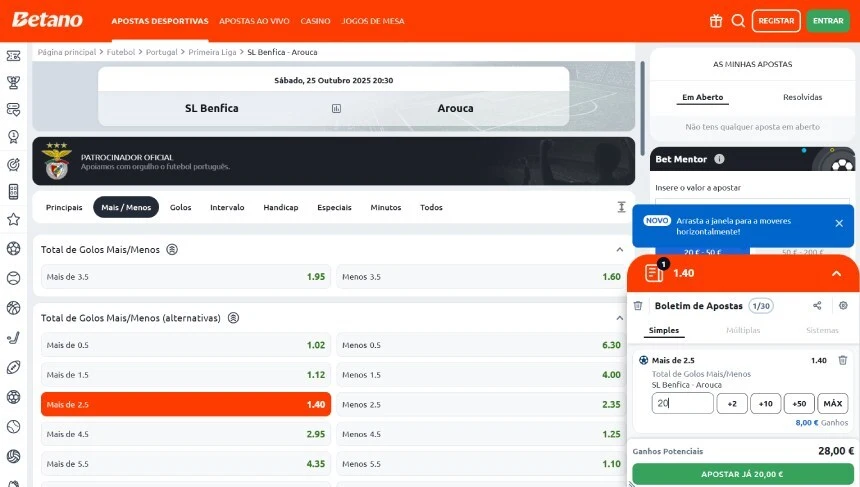Click the stake amount input field
Viewport: 860px width, 487px height.
(x=682, y=403)
